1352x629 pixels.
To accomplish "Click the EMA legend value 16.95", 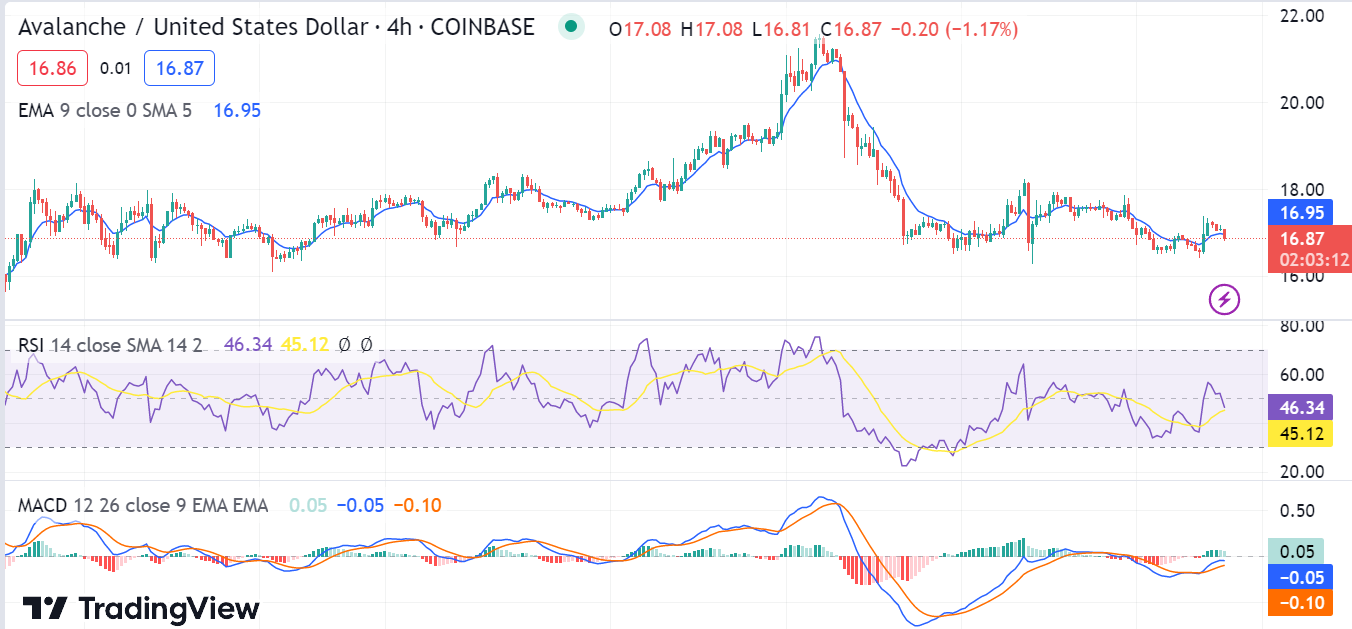I will coord(237,110).
